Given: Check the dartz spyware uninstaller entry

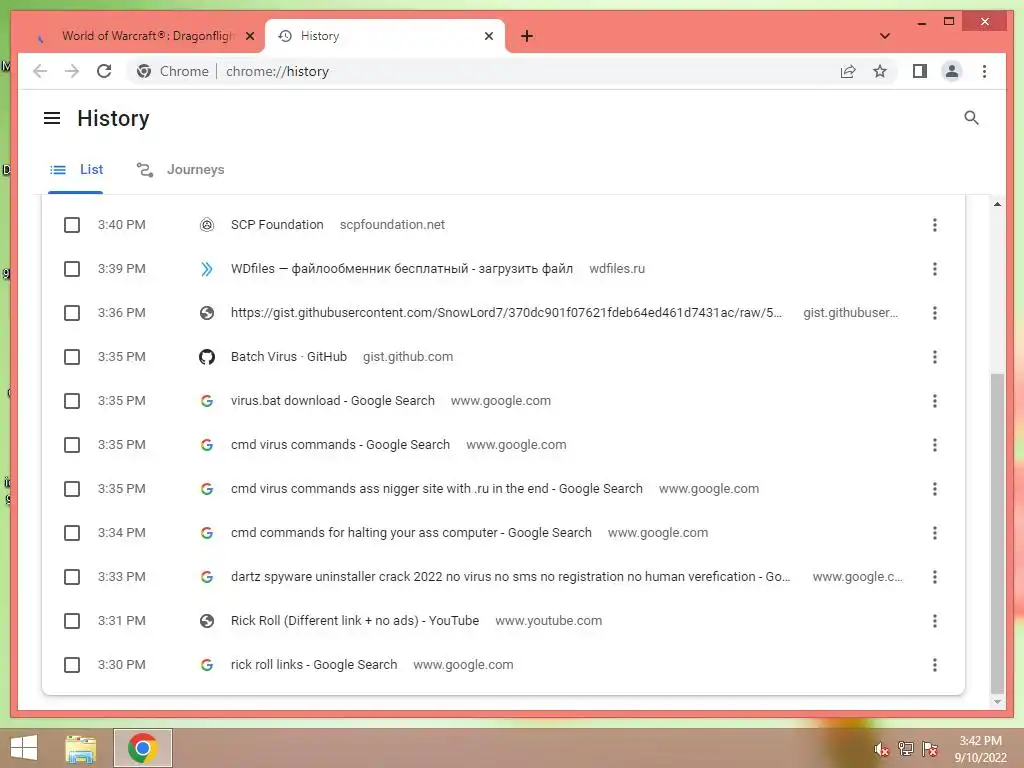Looking at the screenshot, I should 72,577.
